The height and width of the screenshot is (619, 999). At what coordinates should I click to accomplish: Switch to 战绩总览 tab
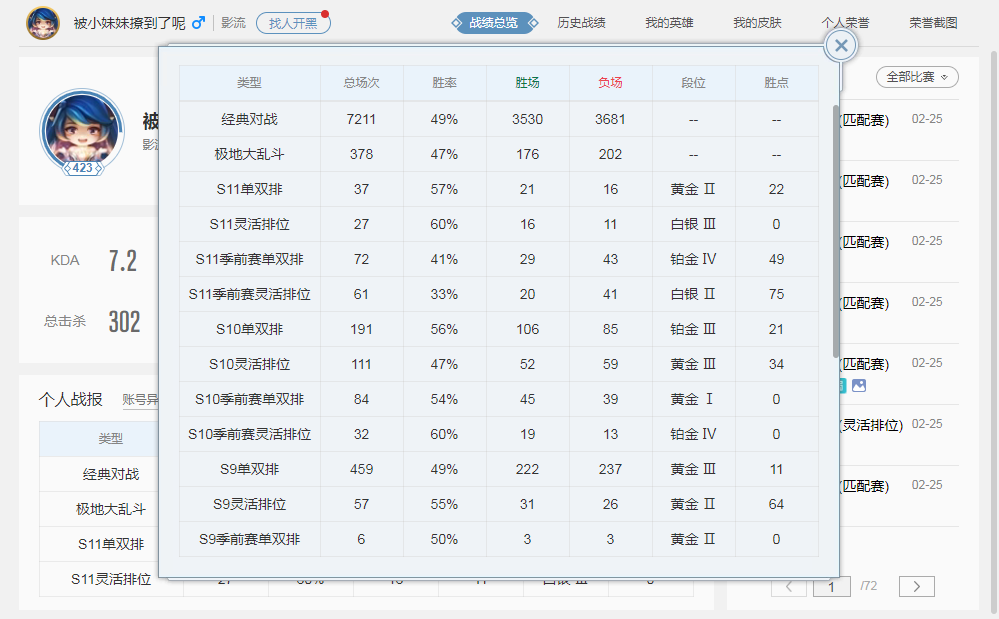pos(494,23)
